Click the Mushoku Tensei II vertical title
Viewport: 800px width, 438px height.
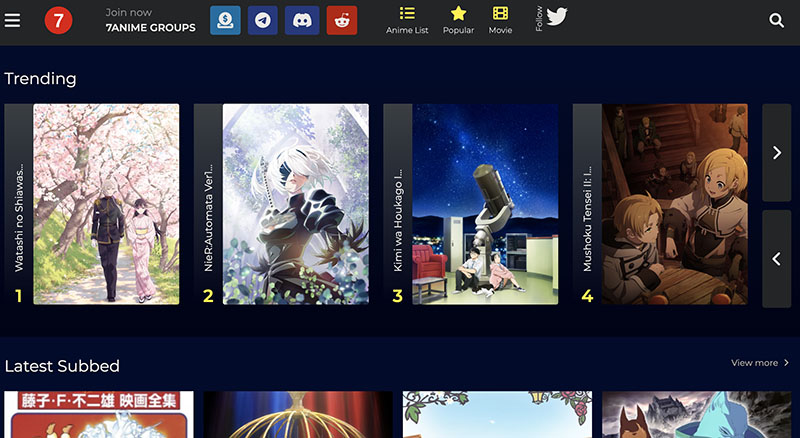[x=587, y=218]
